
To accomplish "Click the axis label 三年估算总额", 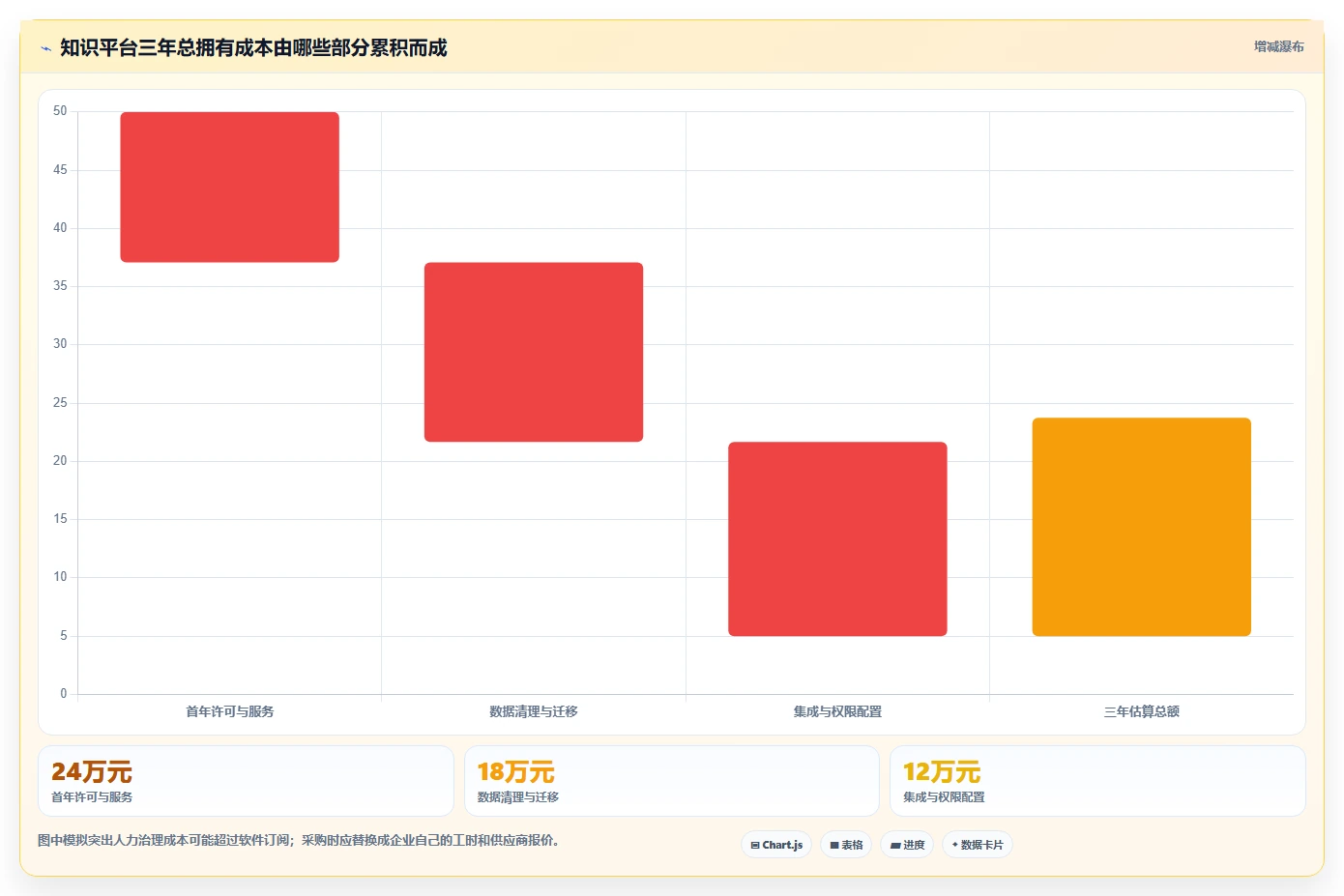I will coord(1142,711).
